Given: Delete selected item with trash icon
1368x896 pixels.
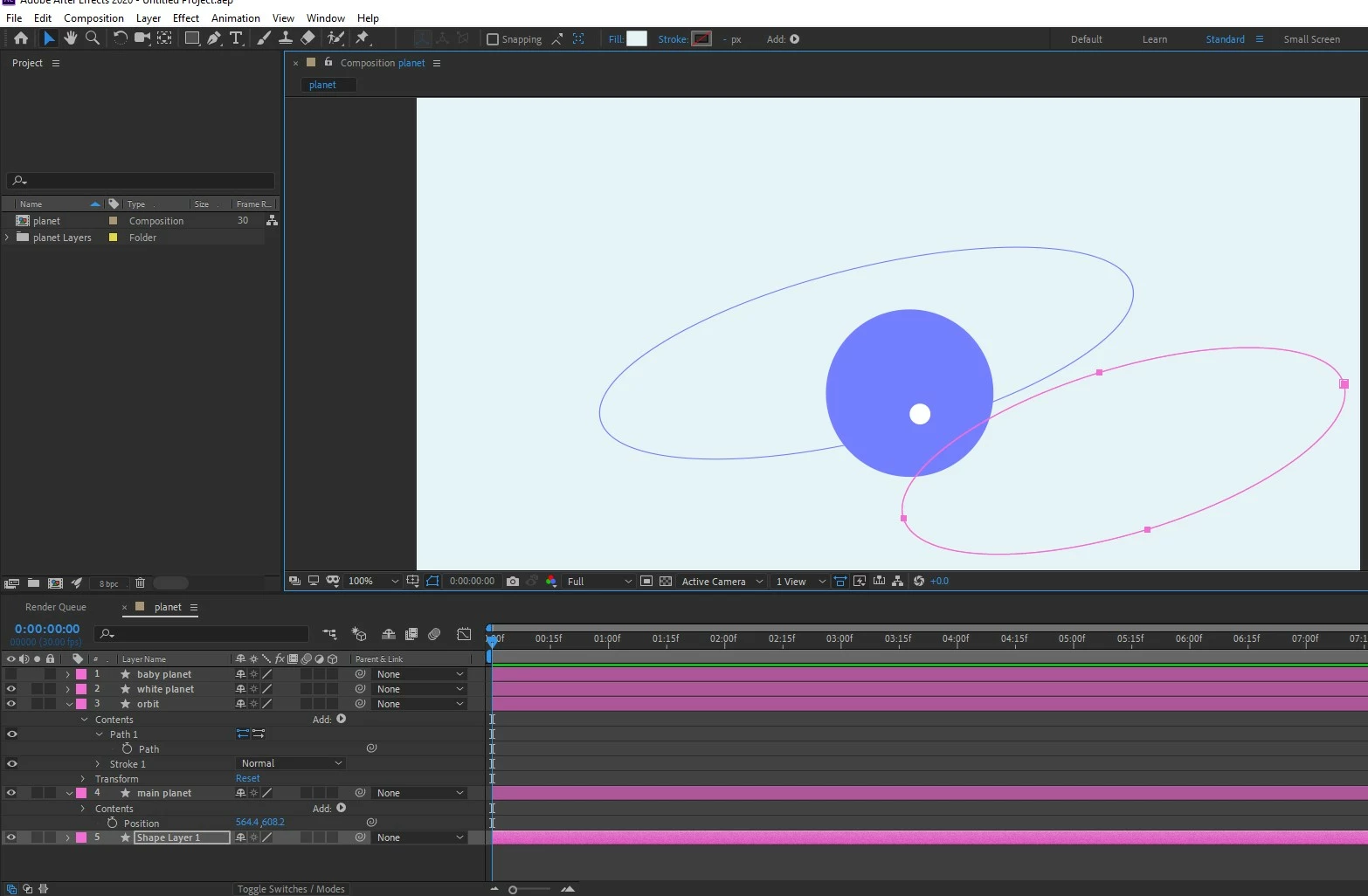Looking at the screenshot, I should coord(140,583).
